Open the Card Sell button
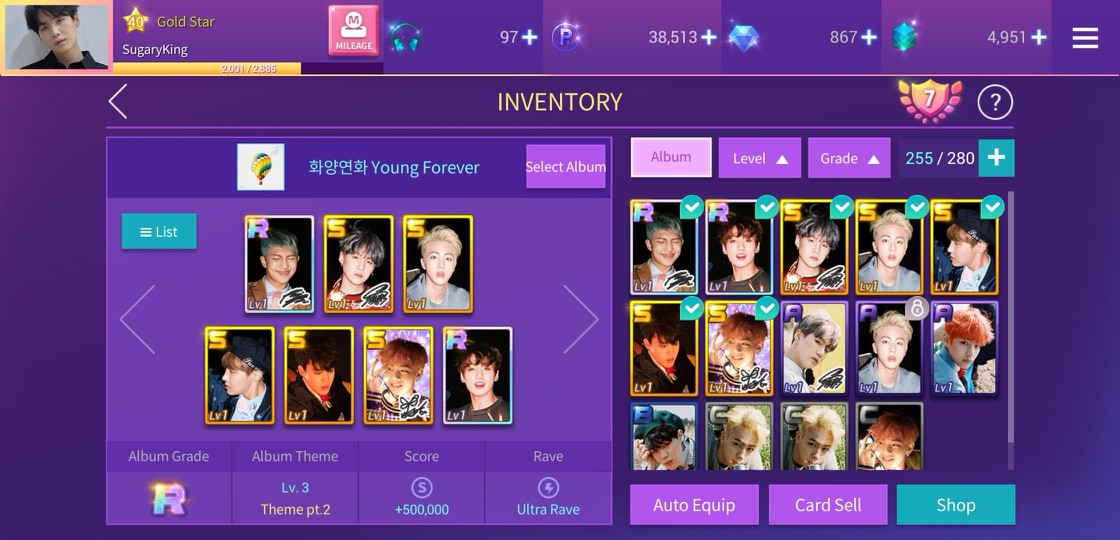Screen dimensions: 1120x540 (828, 505)
